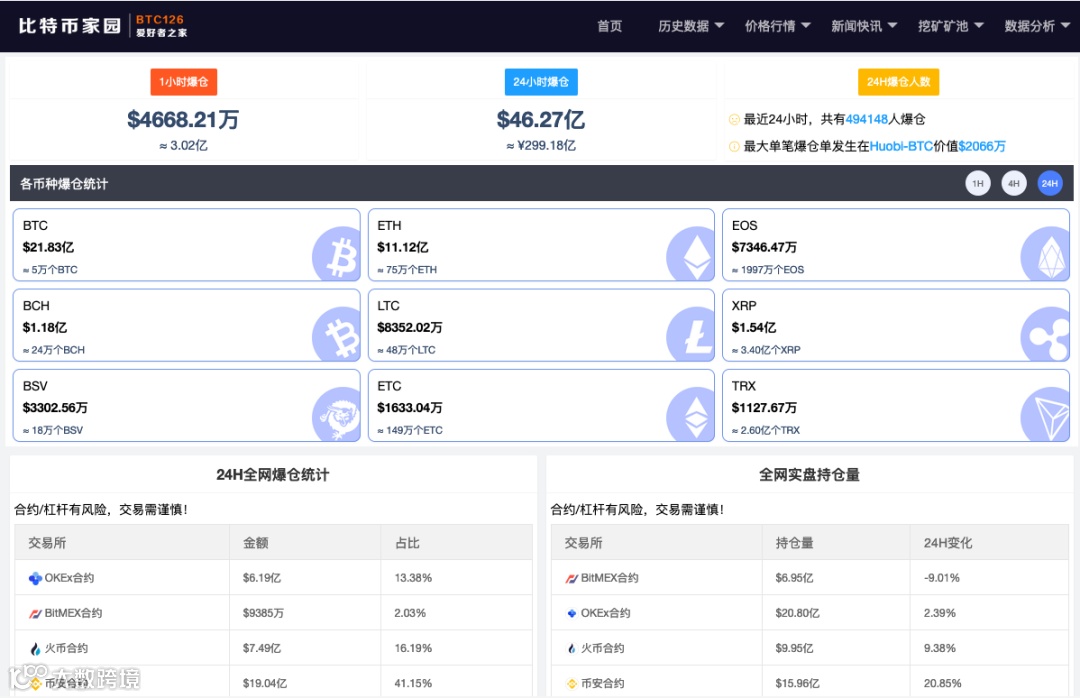Open the BTC liquidation card
The height and width of the screenshot is (698, 1080).
click(x=187, y=245)
